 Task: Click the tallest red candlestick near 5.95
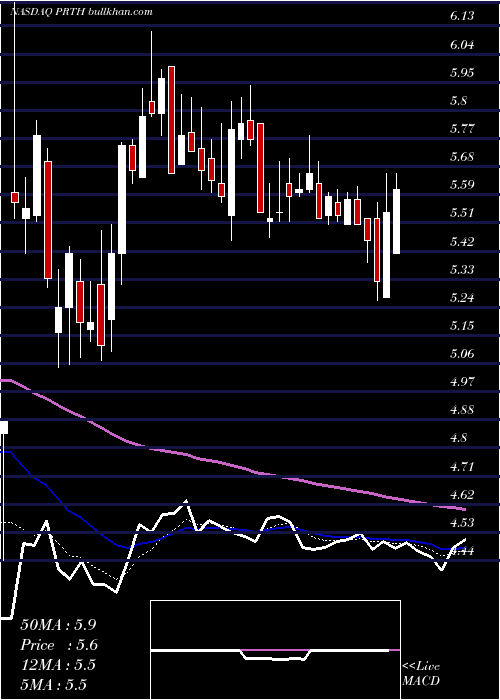[171, 120]
